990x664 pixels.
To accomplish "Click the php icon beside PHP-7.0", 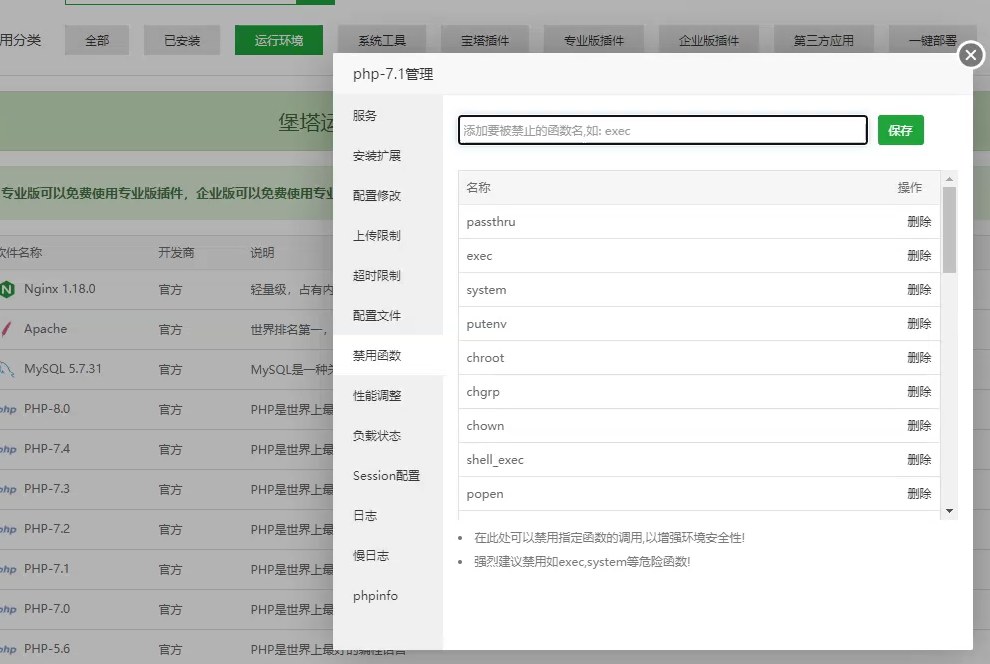I will (x=8, y=609).
